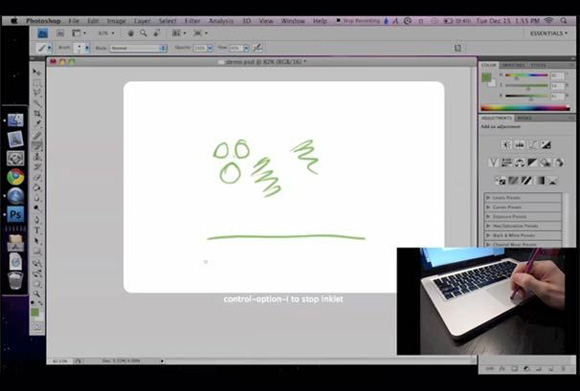The height and width of the screenshot is (391, 580).
Task: Open the blending Mode dropdown
Action: click(x=138, y=48)
